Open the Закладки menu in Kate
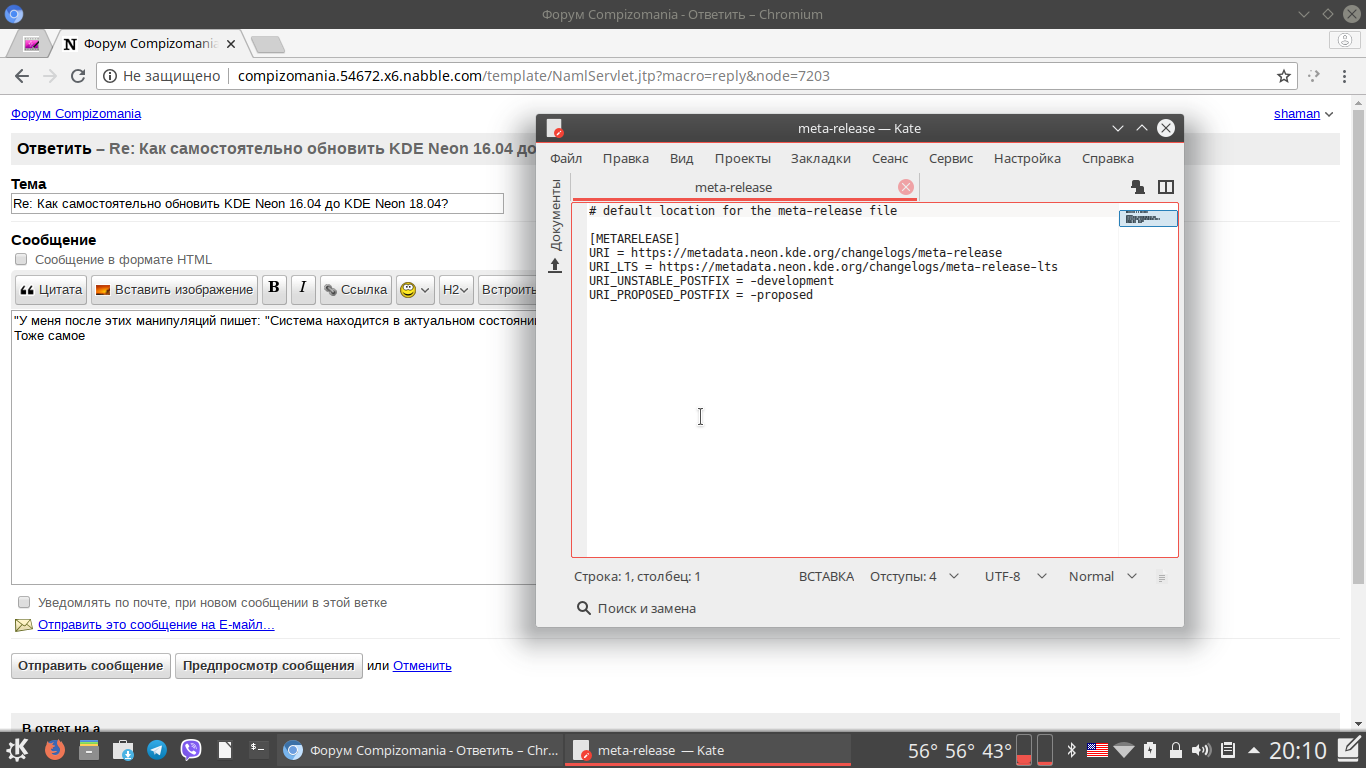This screenshot has width=1366, height=768. pos(820,158)
